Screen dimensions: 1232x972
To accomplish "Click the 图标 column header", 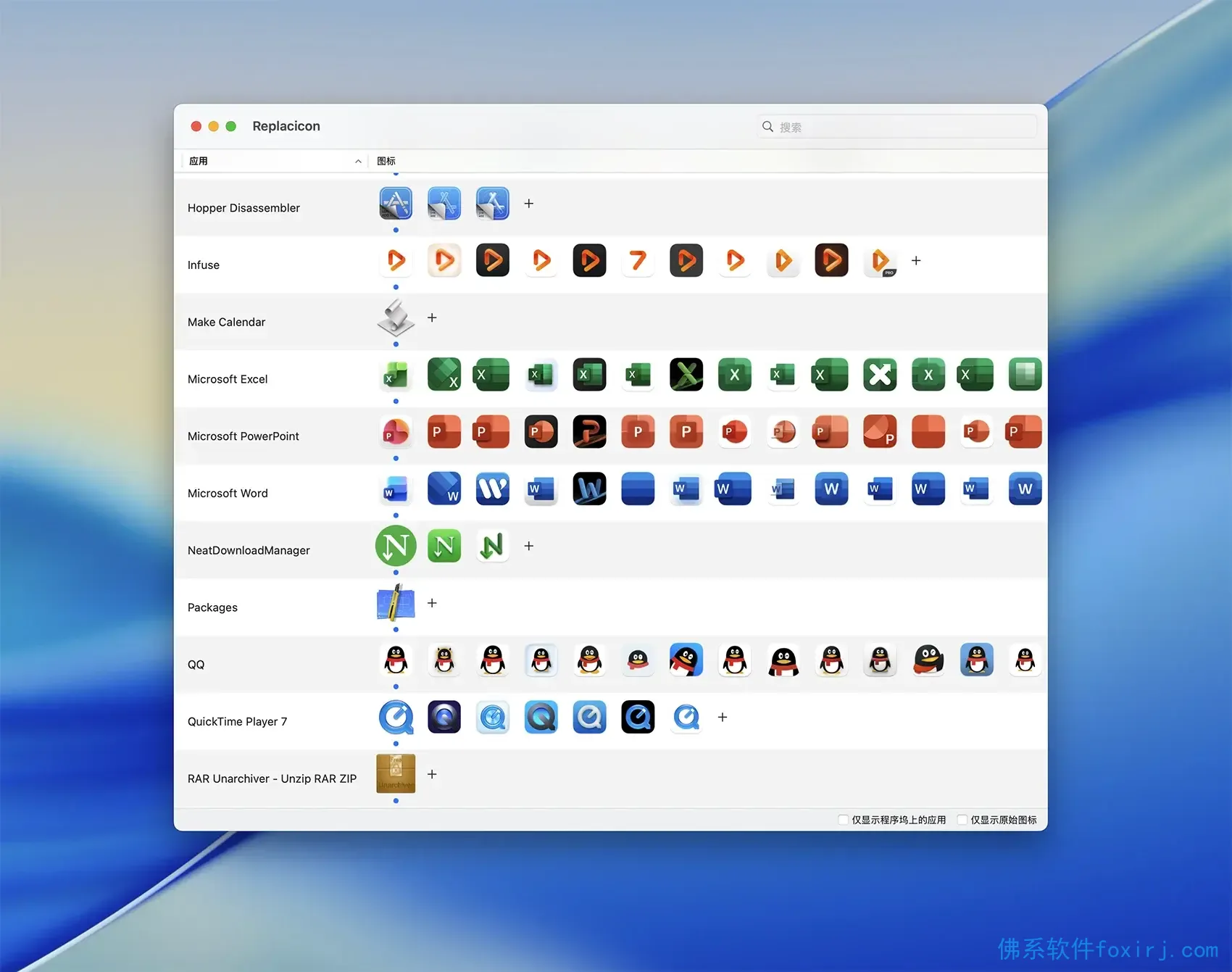I will tap(386, 161).
